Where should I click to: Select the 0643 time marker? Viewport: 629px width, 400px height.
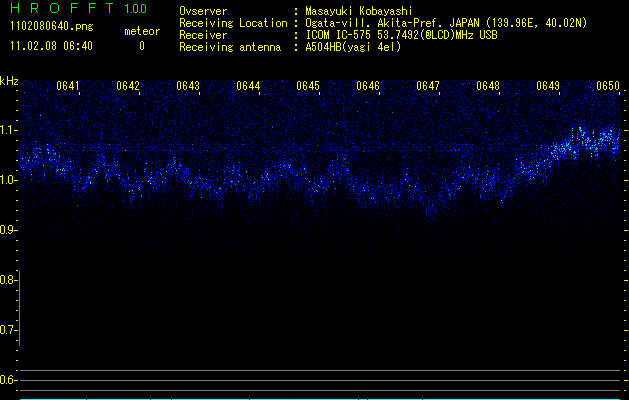[x=188, y=86]
